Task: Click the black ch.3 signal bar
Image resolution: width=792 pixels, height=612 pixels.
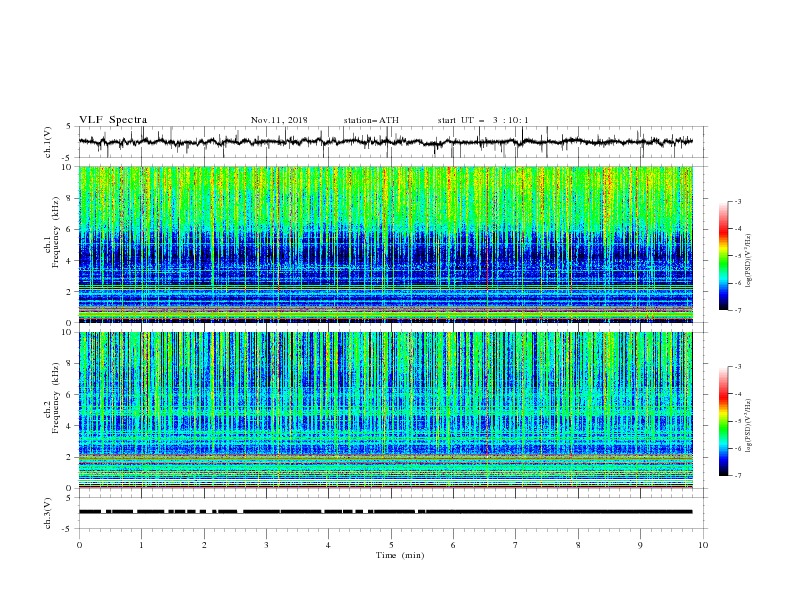Action: [x=385, y=512]
